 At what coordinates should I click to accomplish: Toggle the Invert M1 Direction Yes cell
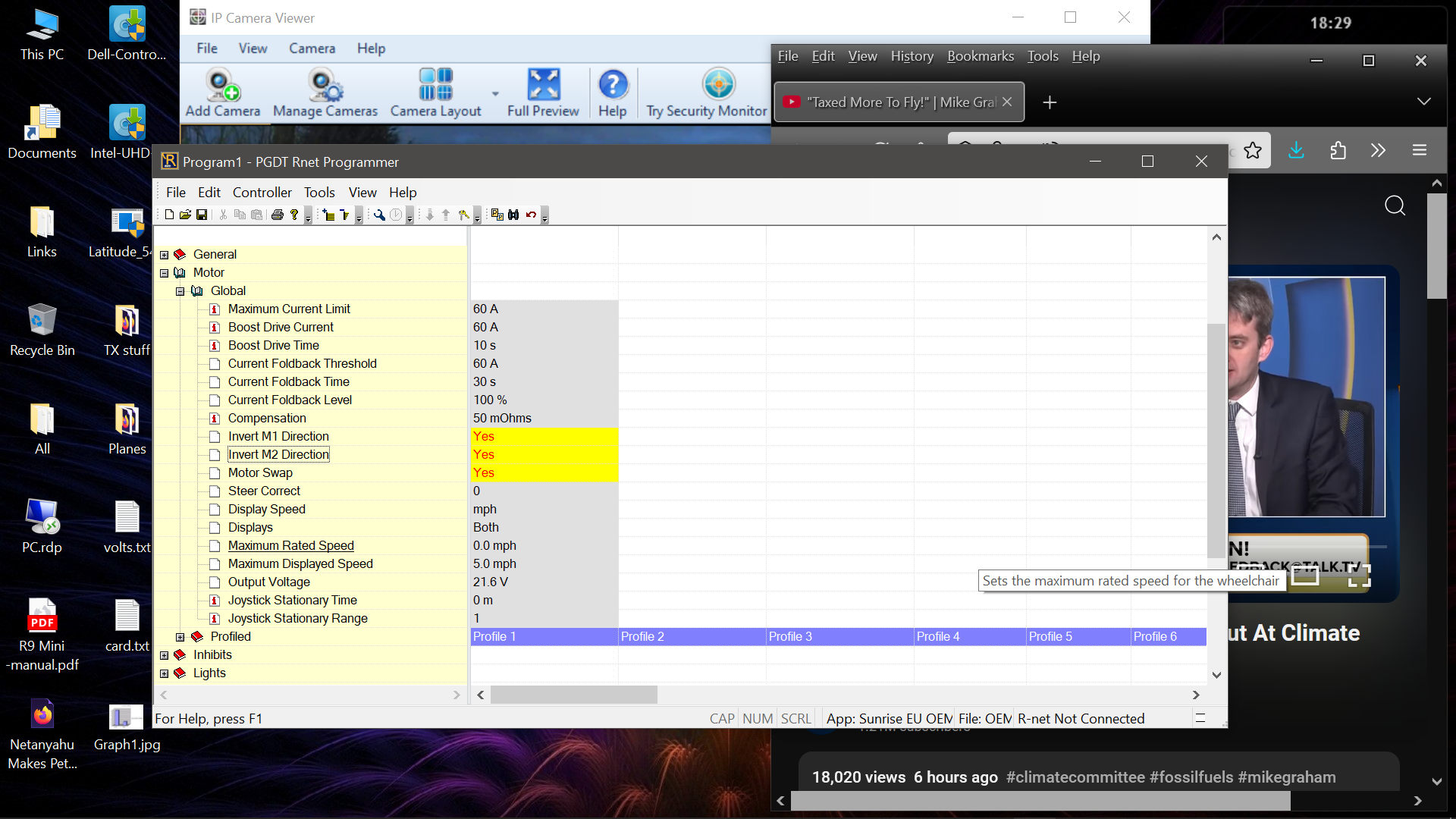543,436
